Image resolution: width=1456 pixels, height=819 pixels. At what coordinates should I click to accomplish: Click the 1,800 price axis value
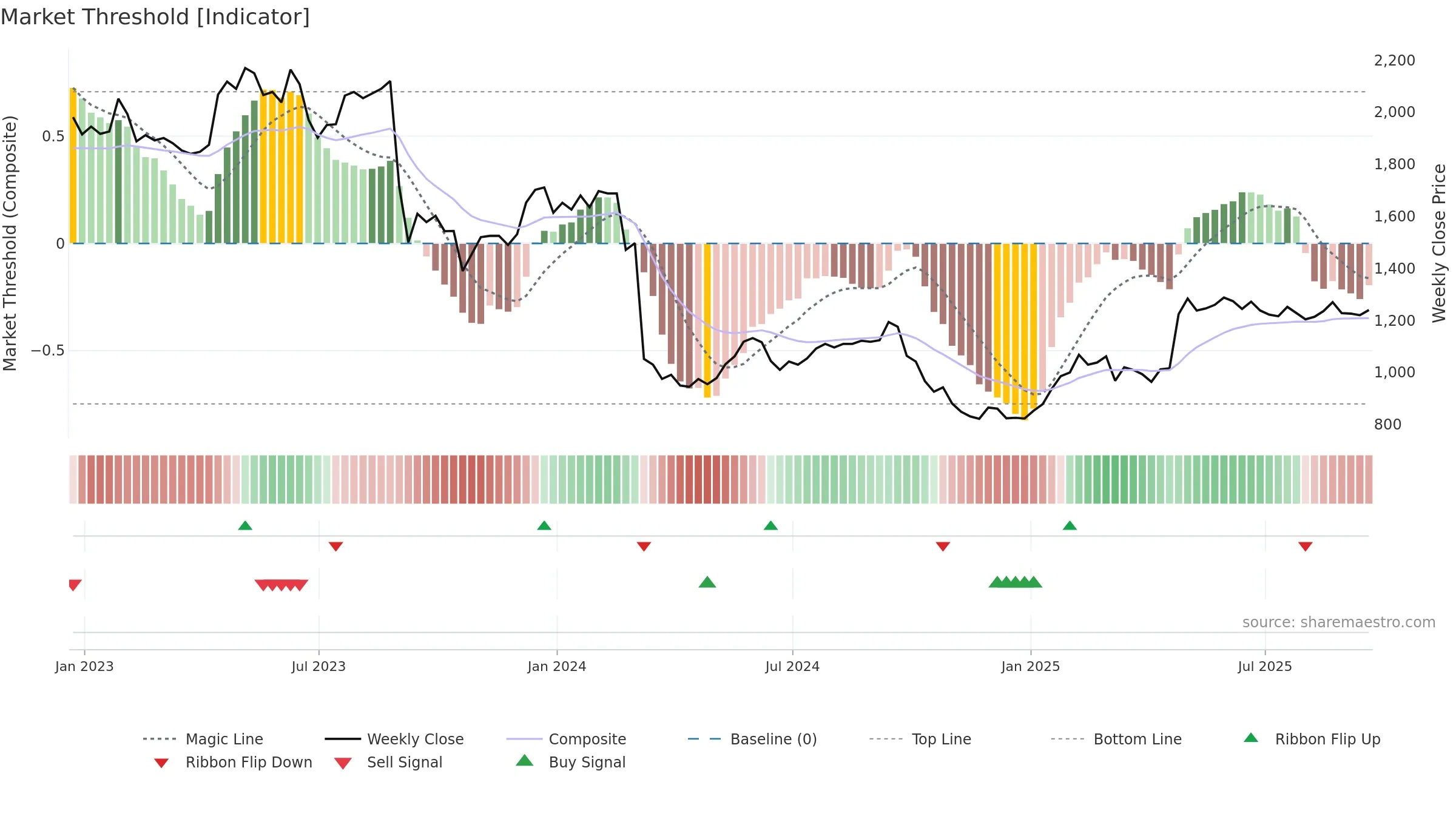[1395, 164]
